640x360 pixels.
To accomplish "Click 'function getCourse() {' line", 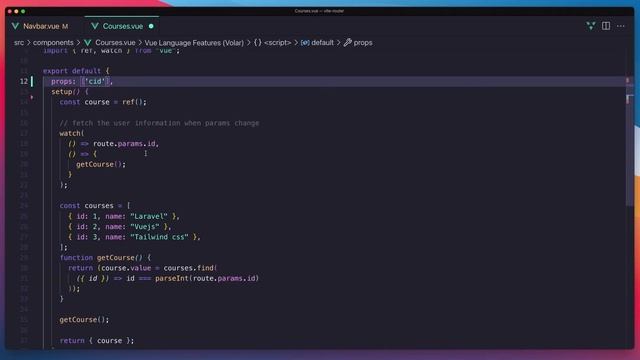I will [x=105, y=258].
